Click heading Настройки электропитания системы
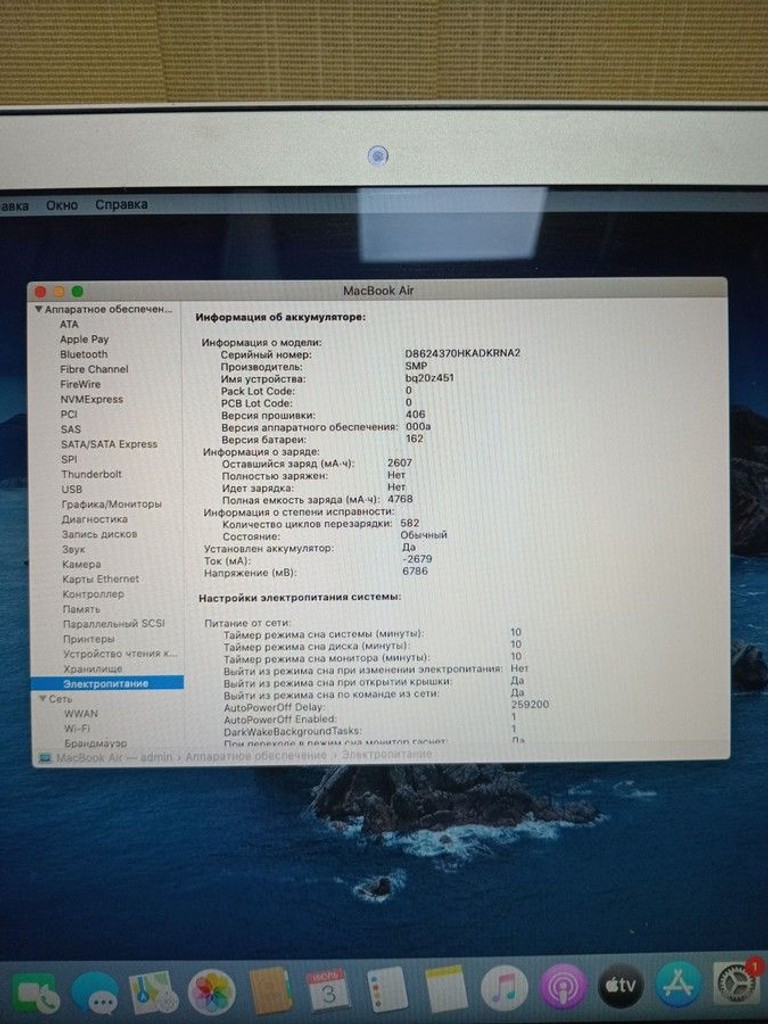Viewport: 768px width, 1024px height. tap(300, 597)
